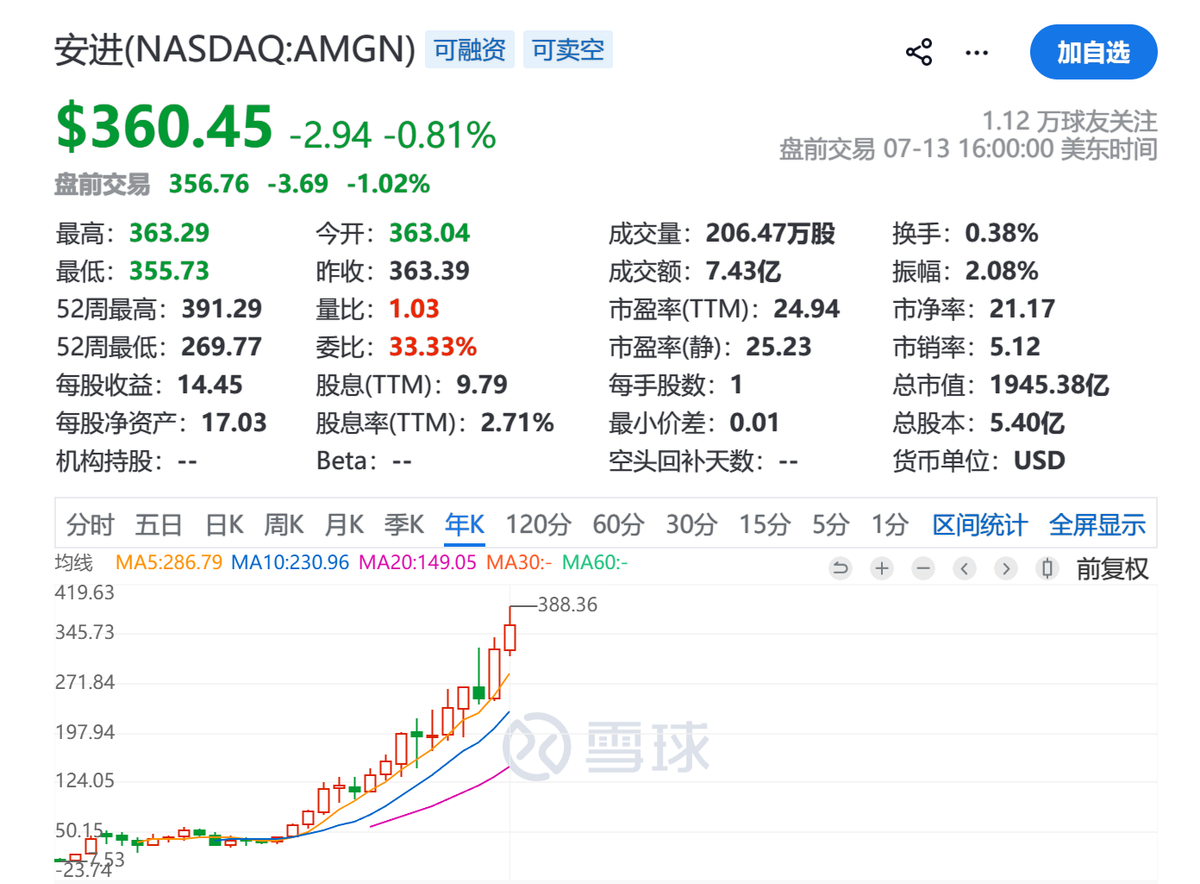
Task: Pan the chart left with arrow icon
Action: 964,569
